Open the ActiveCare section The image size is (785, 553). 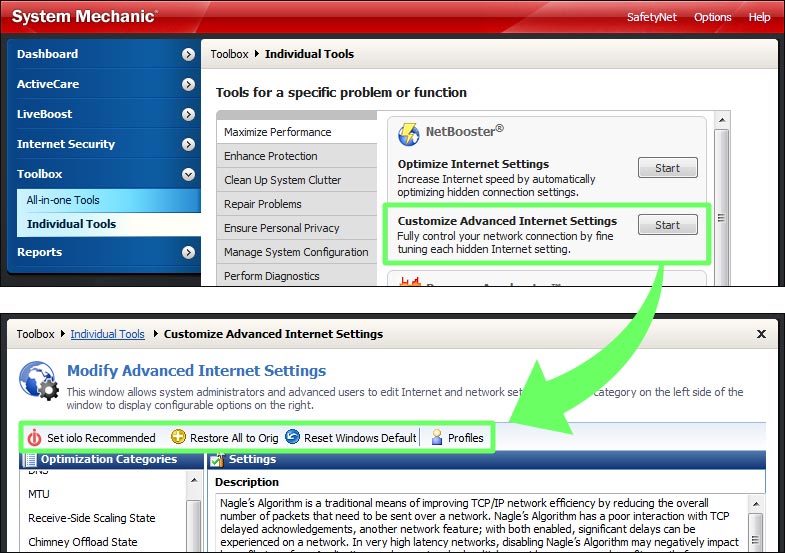pyautogui.click(x=48, y=84)
